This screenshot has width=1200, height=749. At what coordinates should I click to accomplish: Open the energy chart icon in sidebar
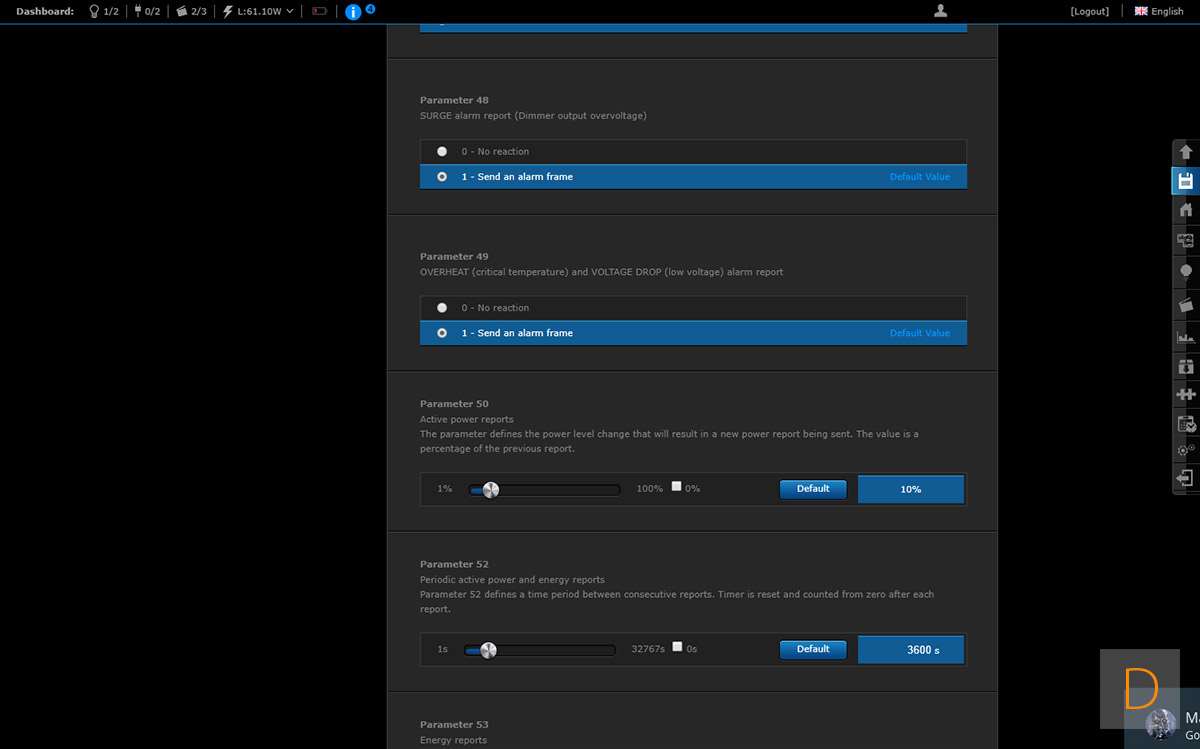tap(1186, 338)
